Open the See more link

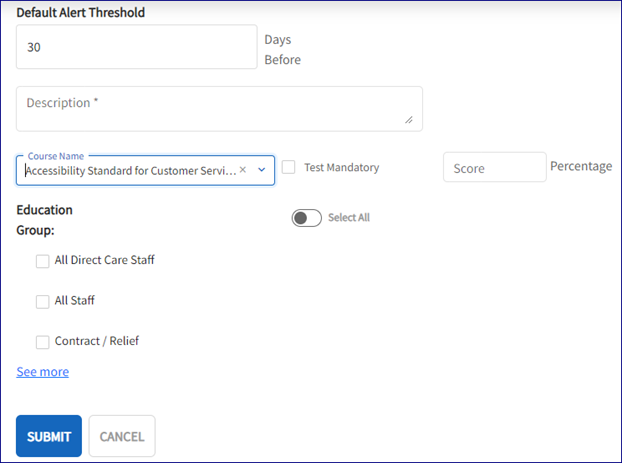click(x=43, y=372)
